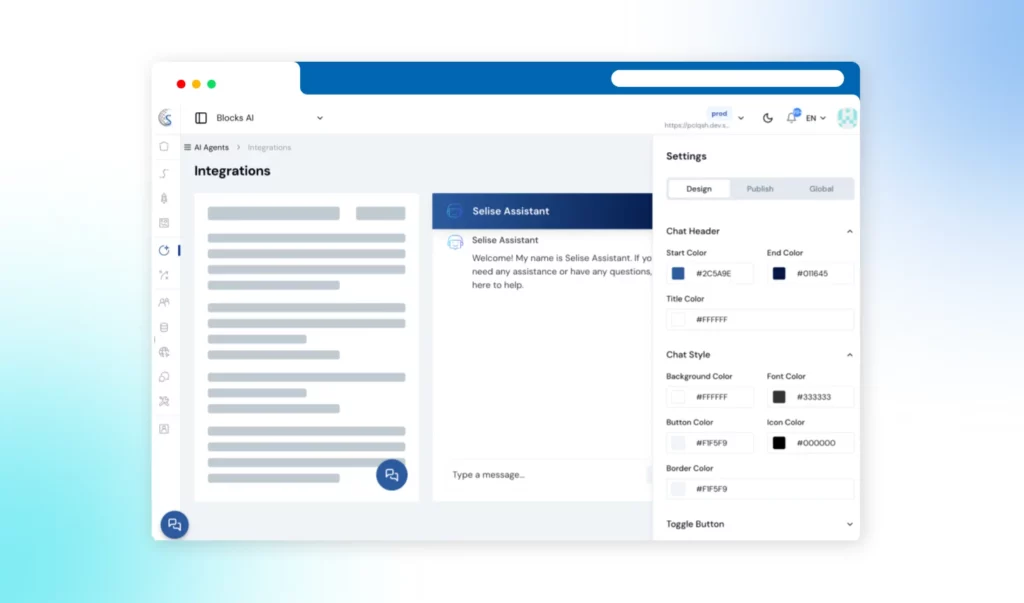Open the database icon in sidebar
The height and width of the screenshot is (603, 1024).
click(164, 327)
